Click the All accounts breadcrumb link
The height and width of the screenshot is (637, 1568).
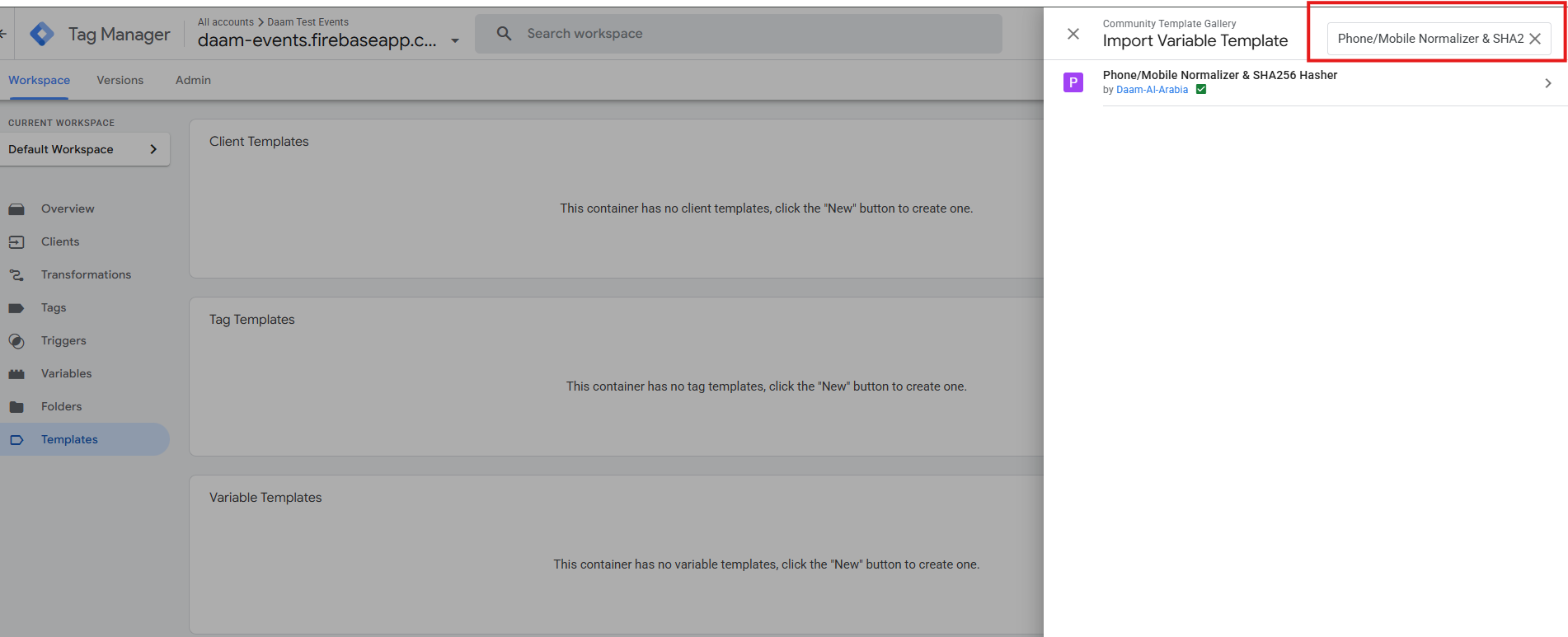(x=226, y=22)
